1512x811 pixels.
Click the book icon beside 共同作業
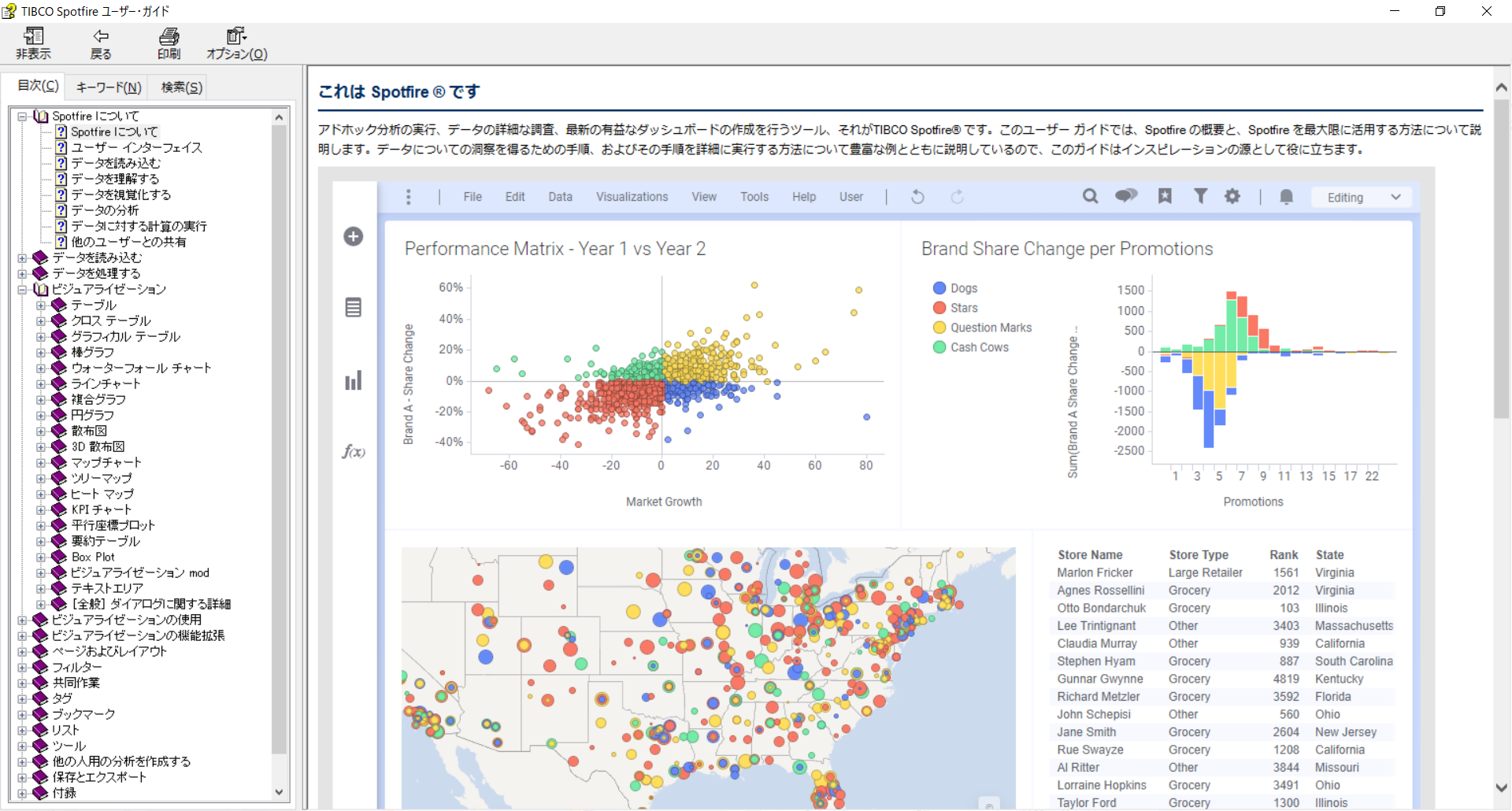point(40,683)
